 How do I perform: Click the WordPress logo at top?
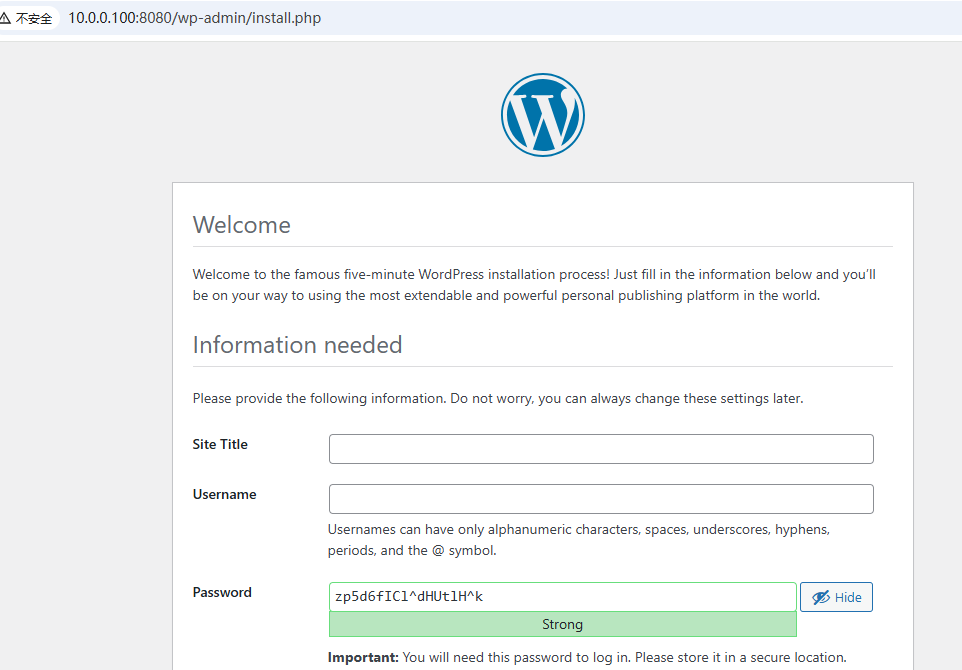[542, 115]
